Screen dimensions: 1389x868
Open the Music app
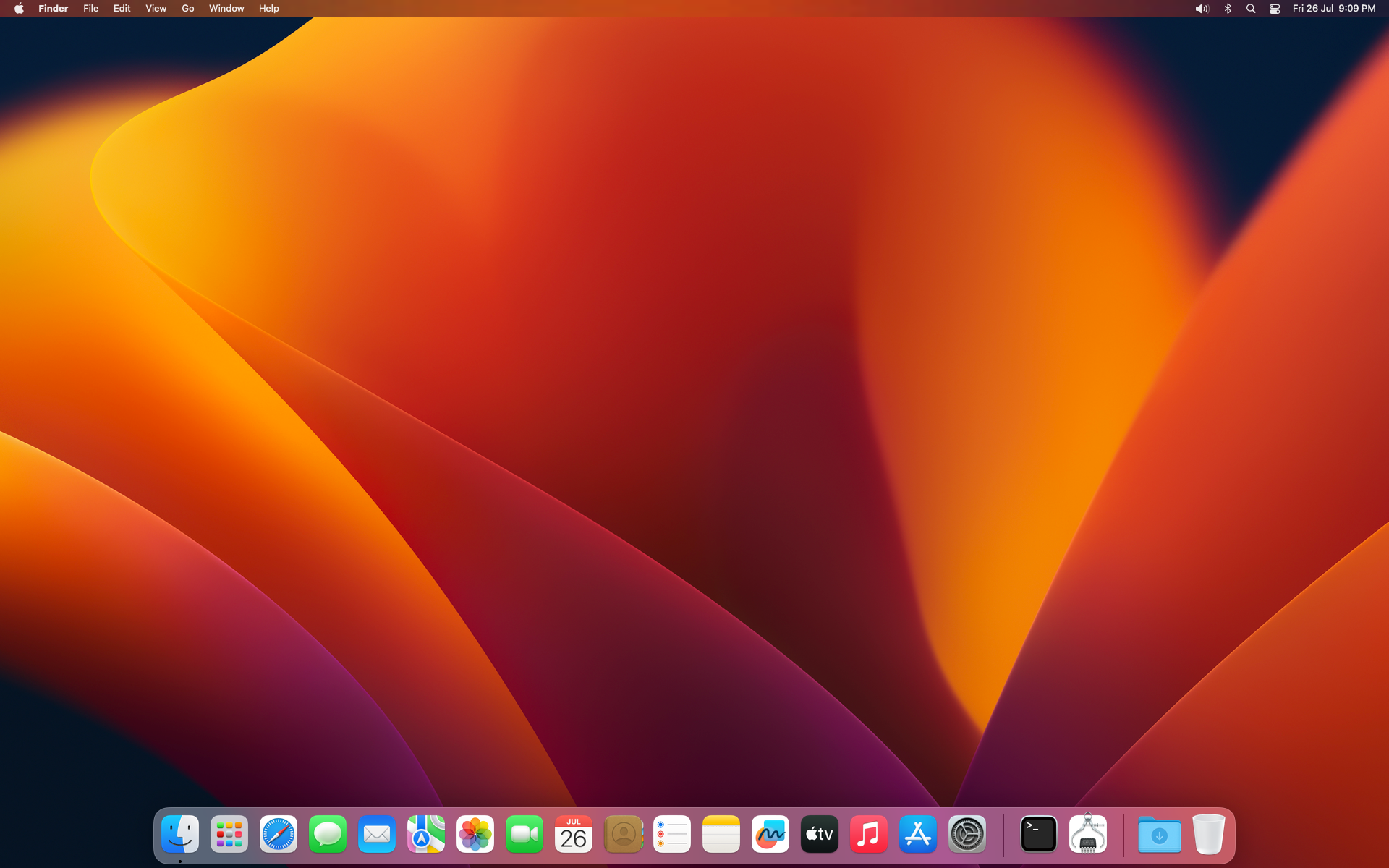(x=869, y=835)
